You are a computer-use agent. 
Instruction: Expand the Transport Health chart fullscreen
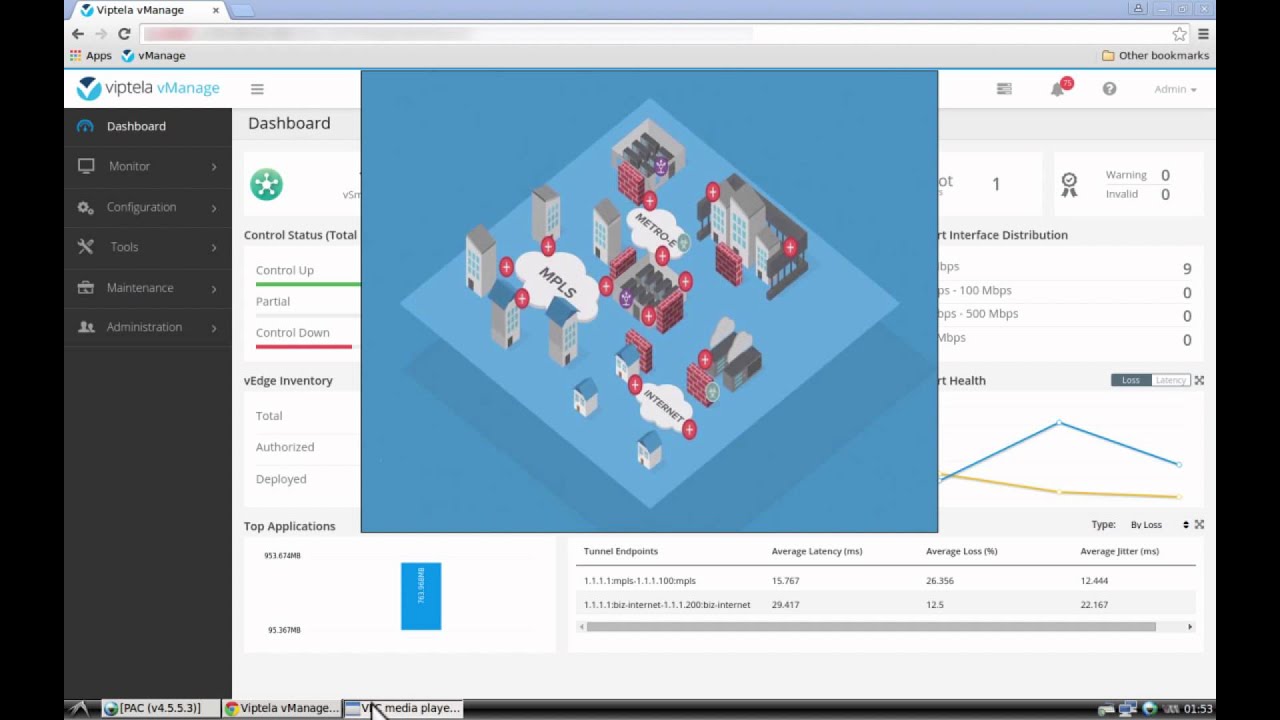coord(1199,380)
